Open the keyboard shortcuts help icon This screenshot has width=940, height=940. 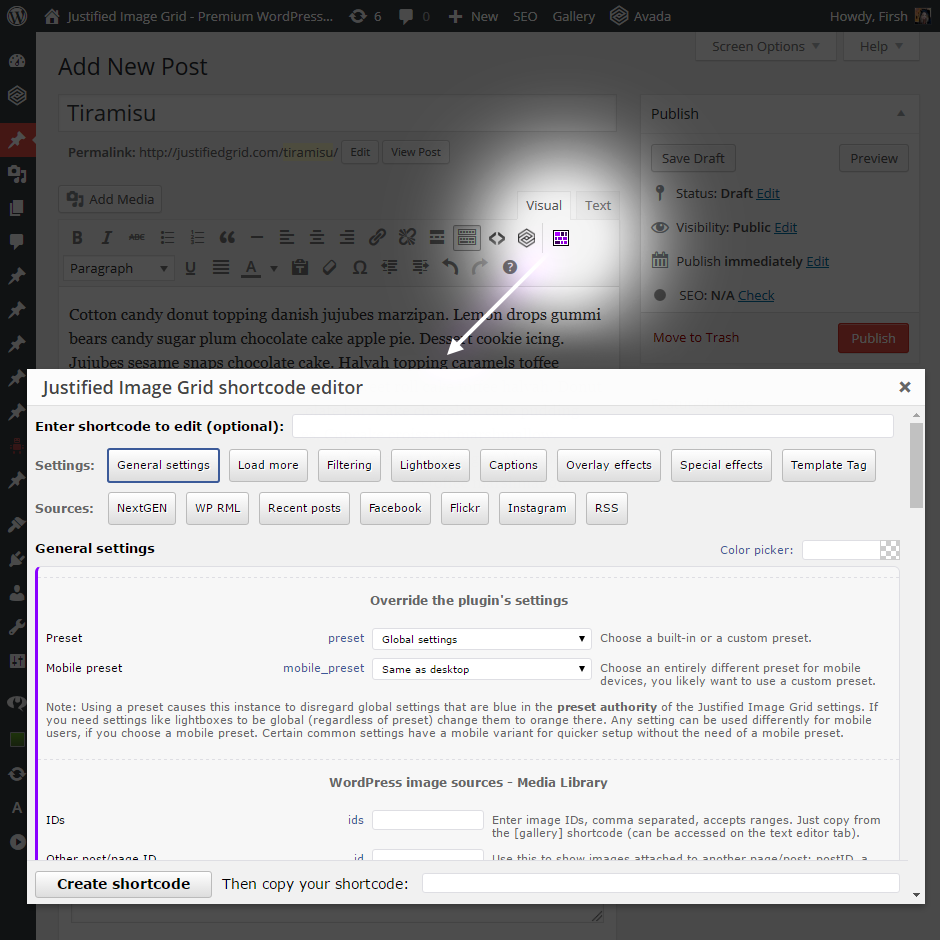(x=510, y=268)
